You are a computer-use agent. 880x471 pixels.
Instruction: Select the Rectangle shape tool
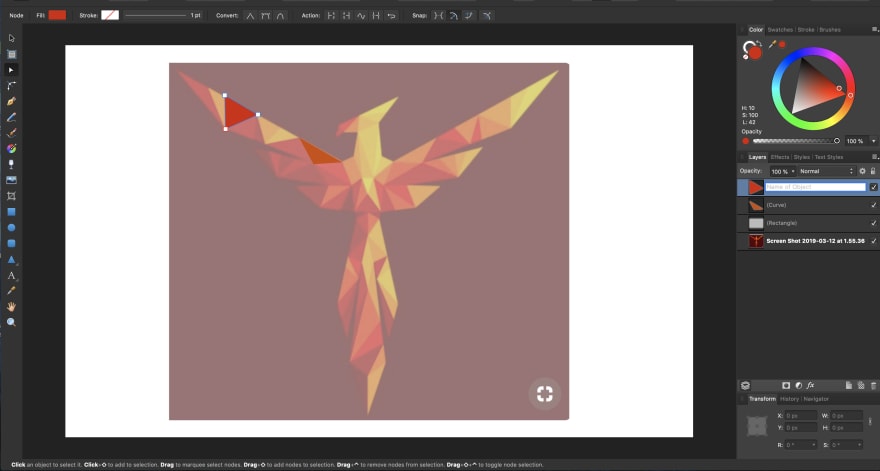click(11, 212)
